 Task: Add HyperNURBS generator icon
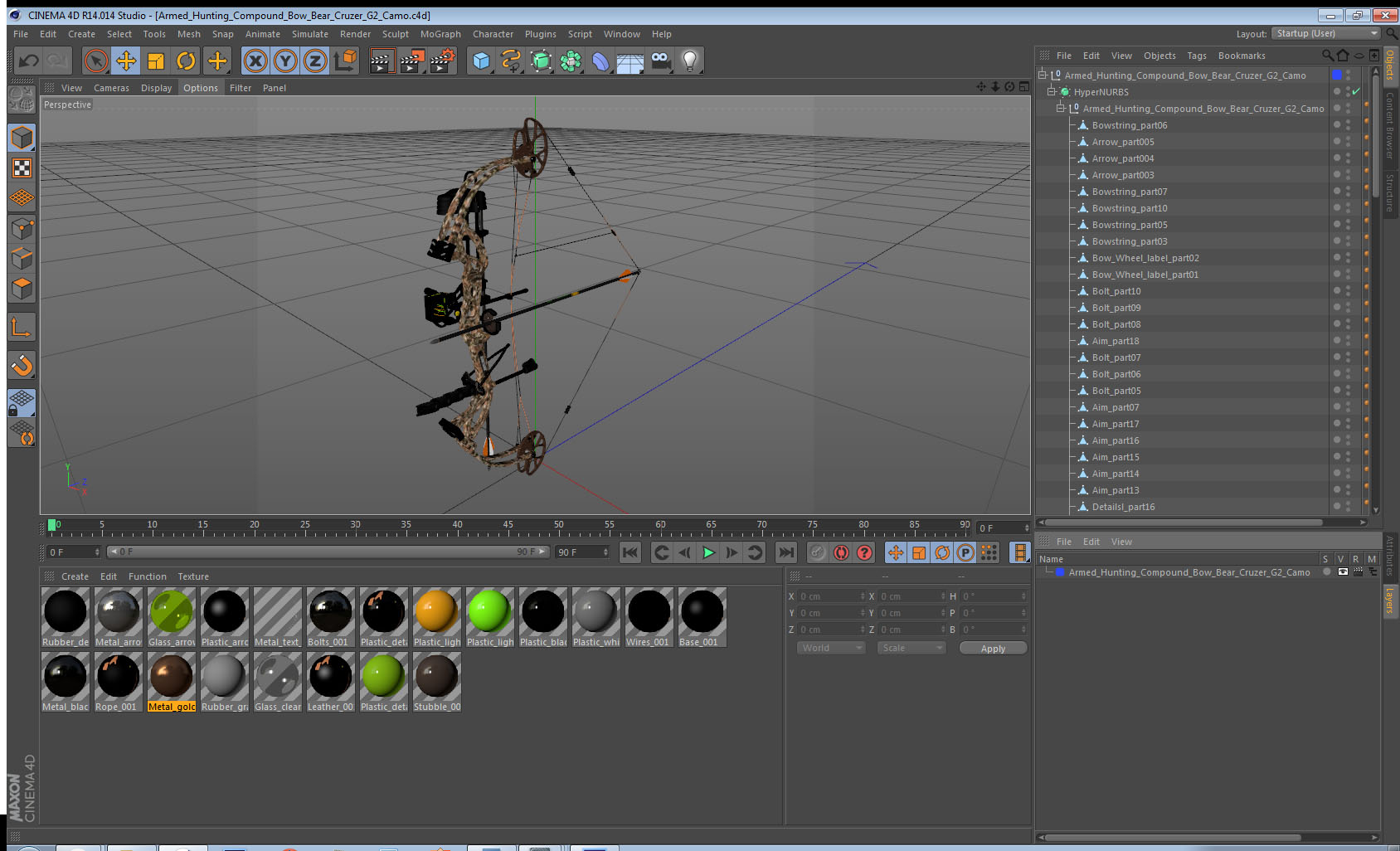[541, 61]
